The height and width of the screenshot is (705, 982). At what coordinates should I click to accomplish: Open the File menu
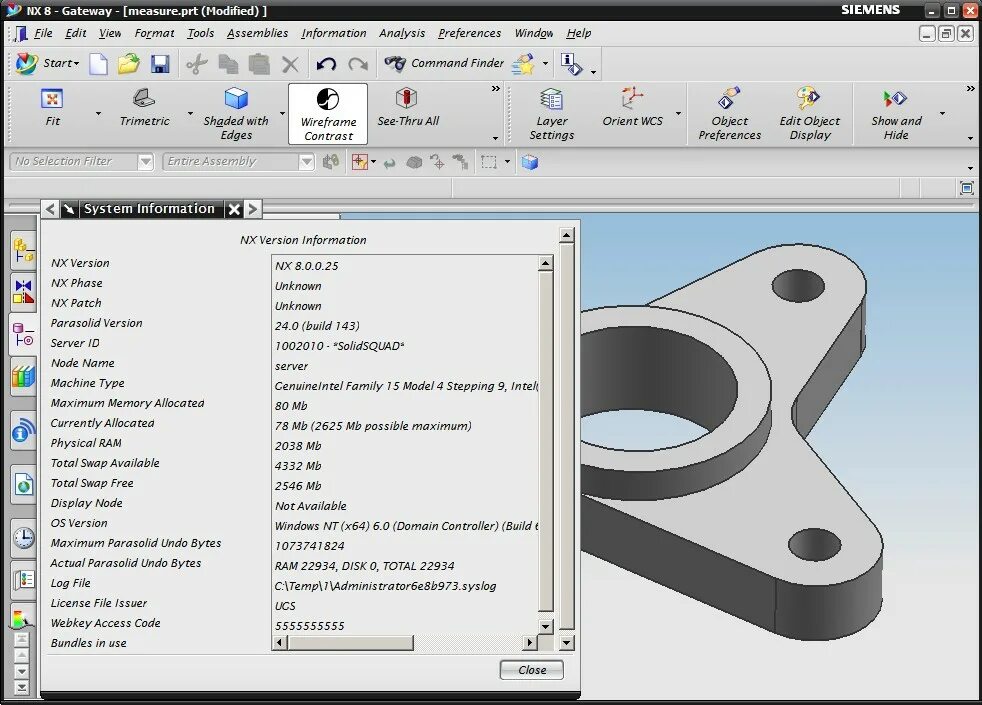(x=43, y=33)
